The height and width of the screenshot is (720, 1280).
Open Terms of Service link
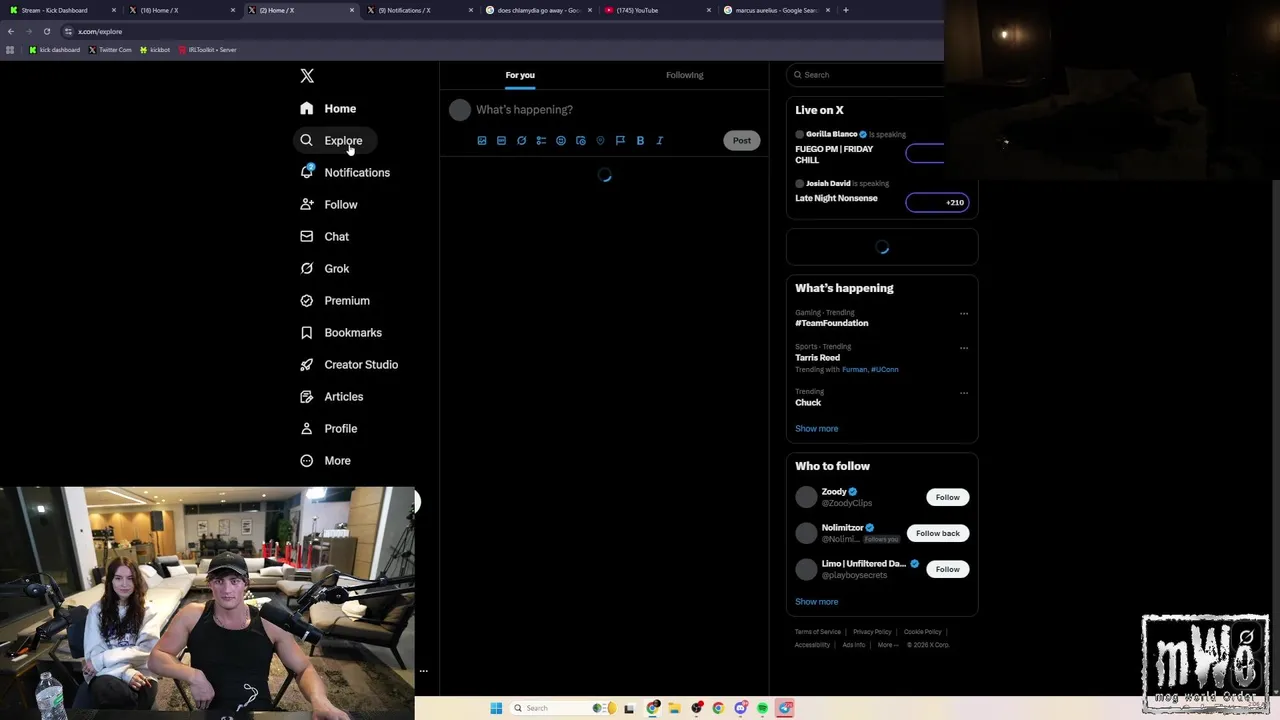click(x=818, y=632)
